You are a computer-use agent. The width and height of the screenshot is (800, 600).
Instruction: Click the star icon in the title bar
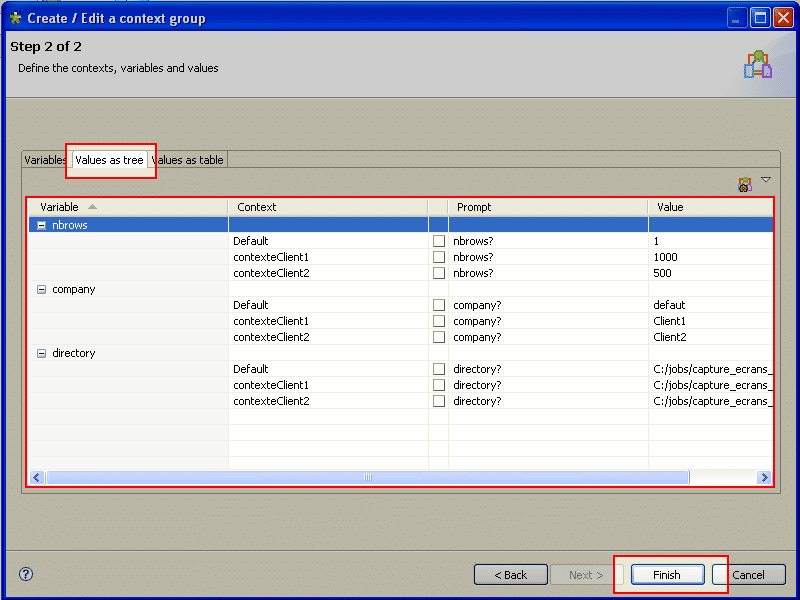15,18
